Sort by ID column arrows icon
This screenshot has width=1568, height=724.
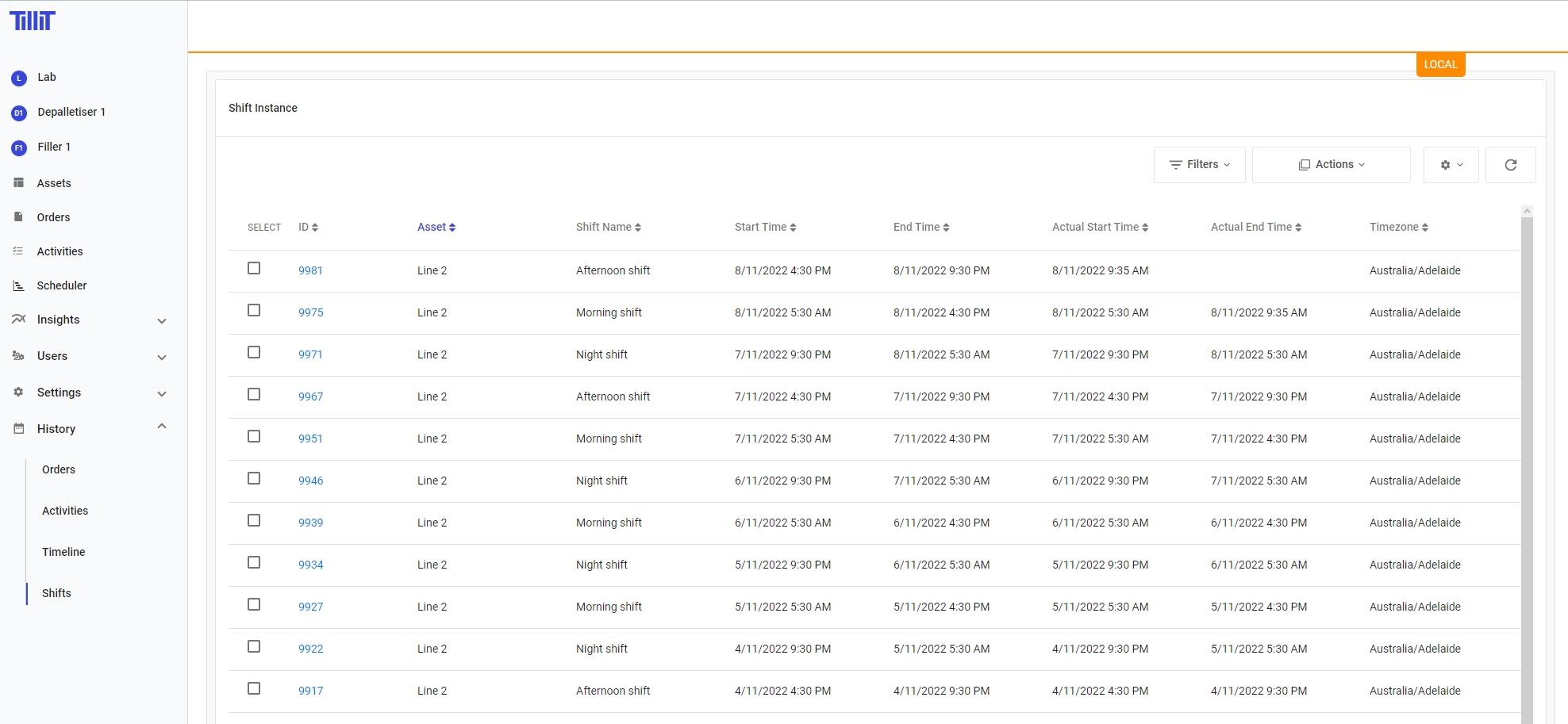click(x=315, y=228)
